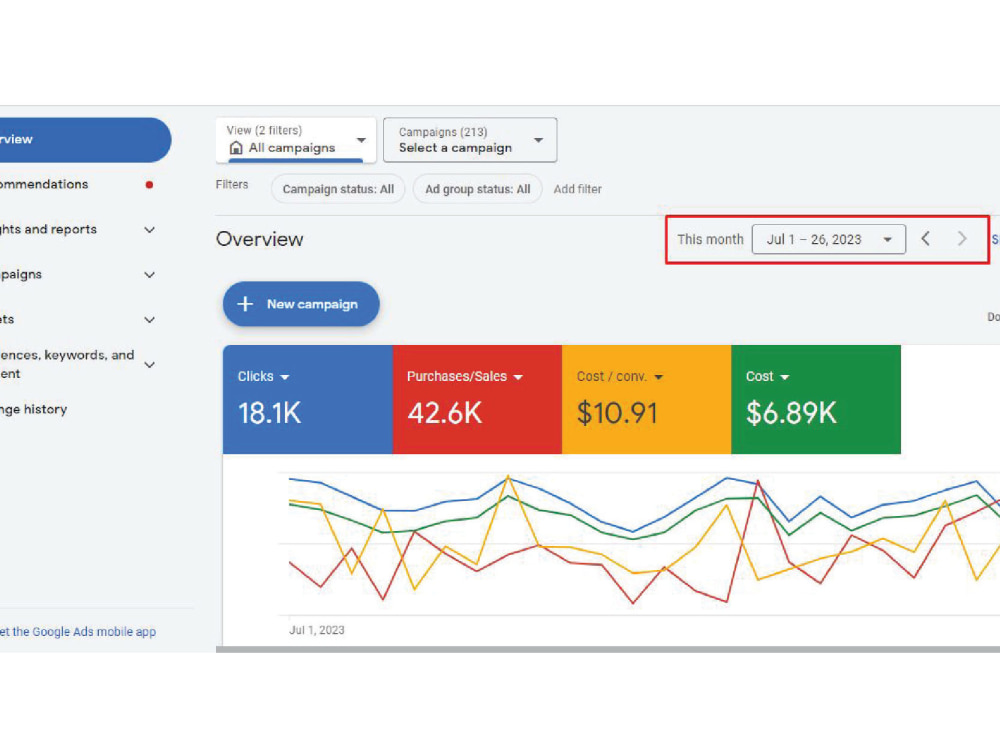The height and width of the screenshot is (750, 1000).
Task: Expand Insights and reports chevron
Action: coord(149,230)
